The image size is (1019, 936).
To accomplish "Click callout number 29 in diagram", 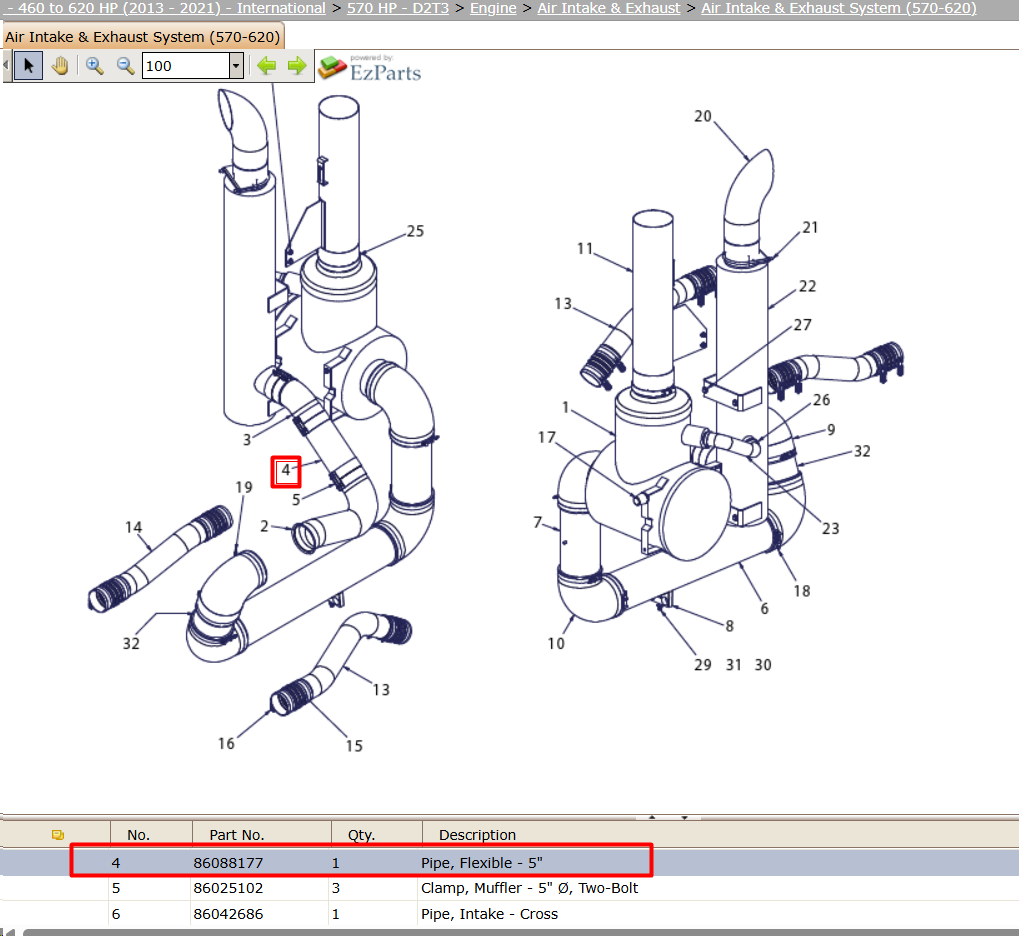I will (x=703, y=665).
